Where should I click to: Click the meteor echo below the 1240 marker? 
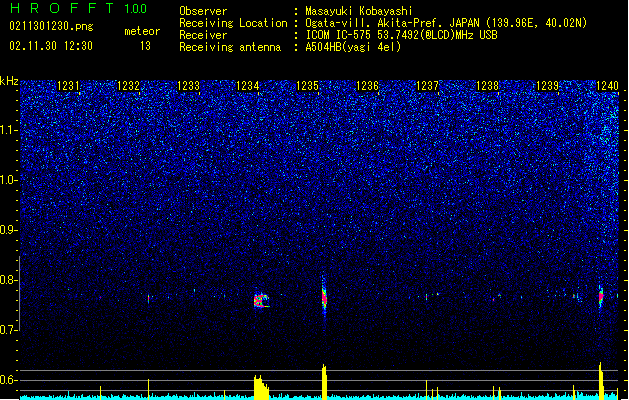coord(601,296)
